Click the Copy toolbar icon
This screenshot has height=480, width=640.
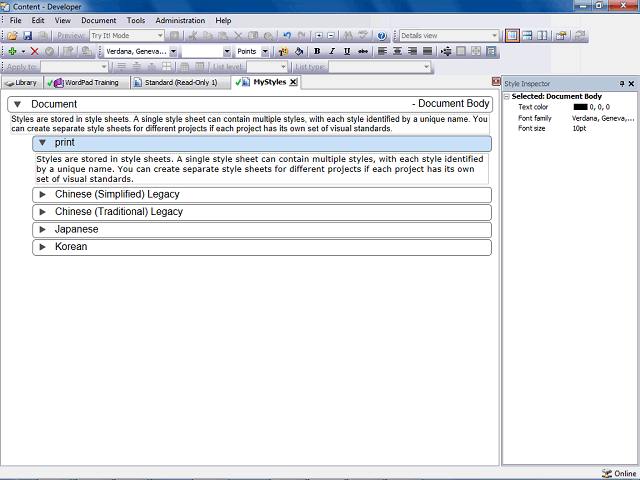coord(208,36)
